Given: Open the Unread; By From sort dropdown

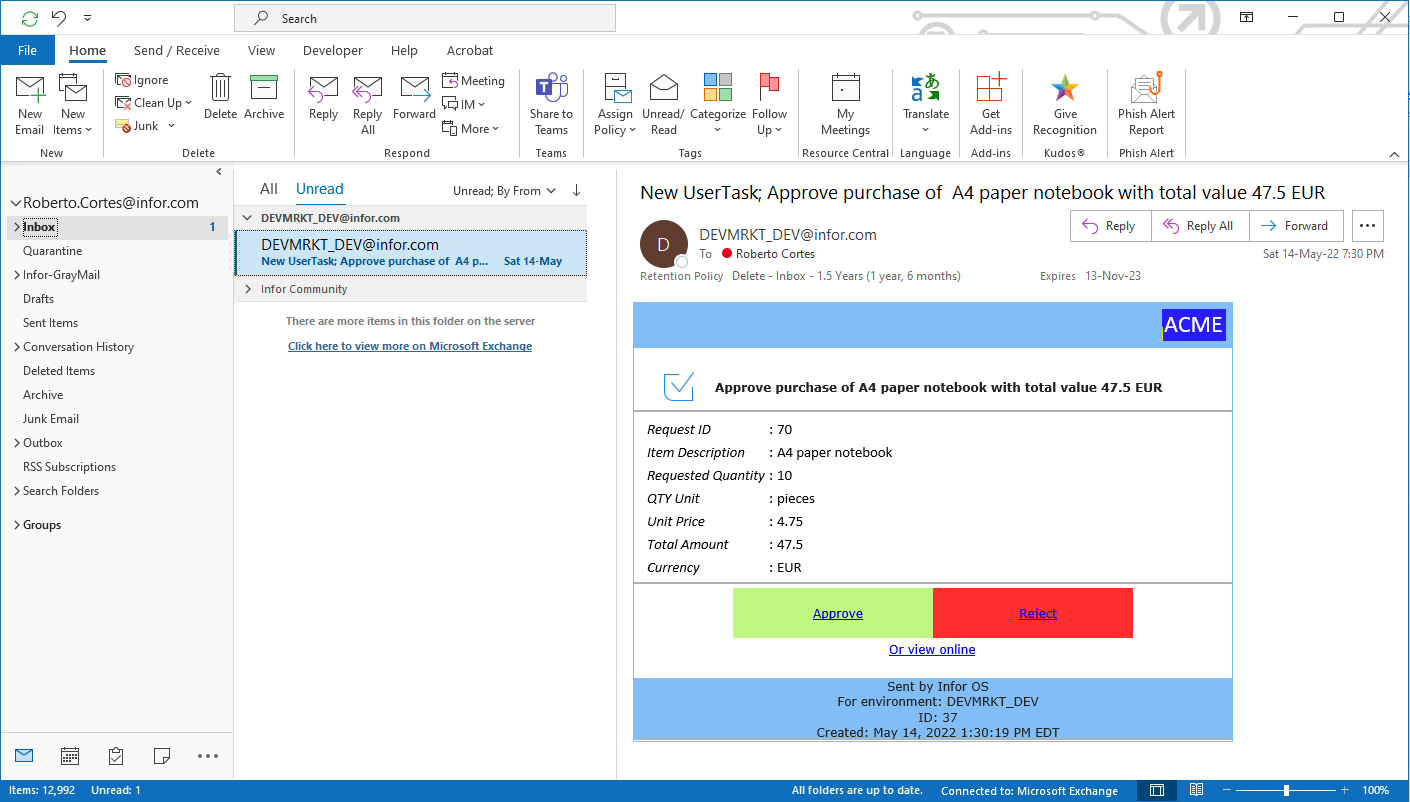Looking at the screenshot, I should (x=504, y=189).
